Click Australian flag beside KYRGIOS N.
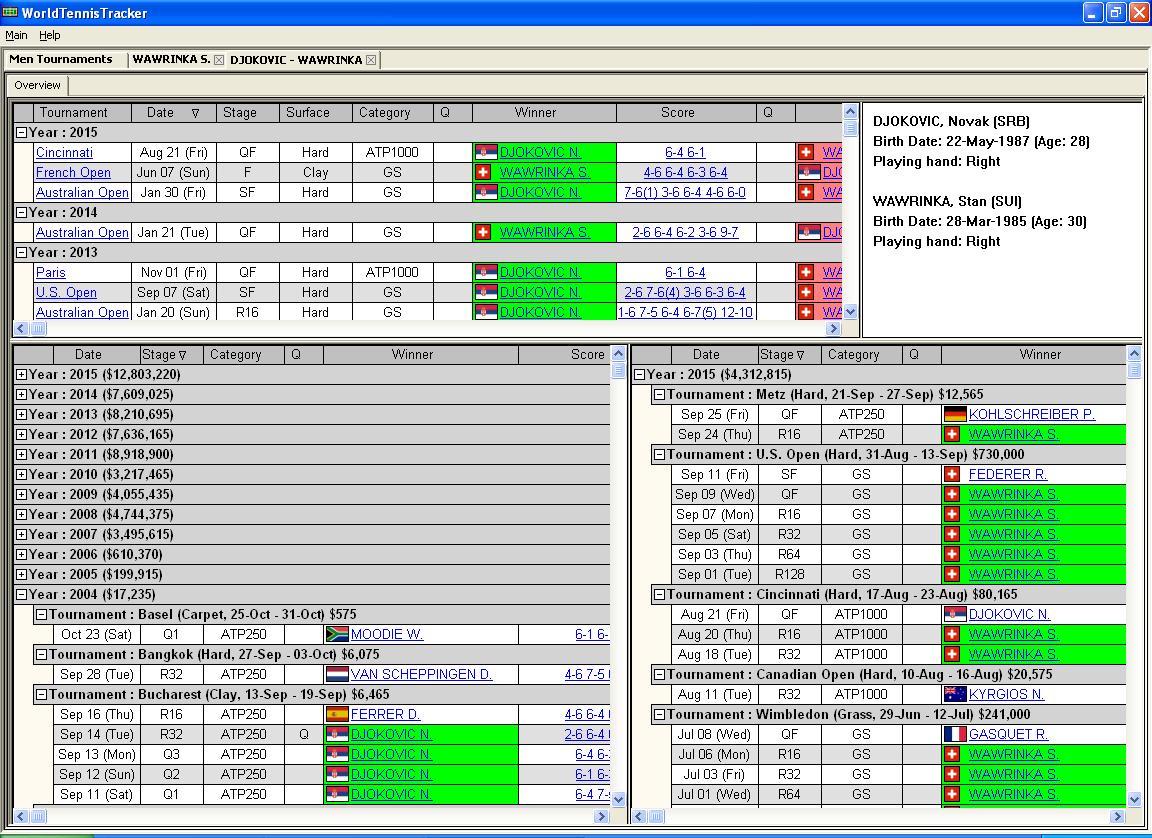 (x=955, y=694)
